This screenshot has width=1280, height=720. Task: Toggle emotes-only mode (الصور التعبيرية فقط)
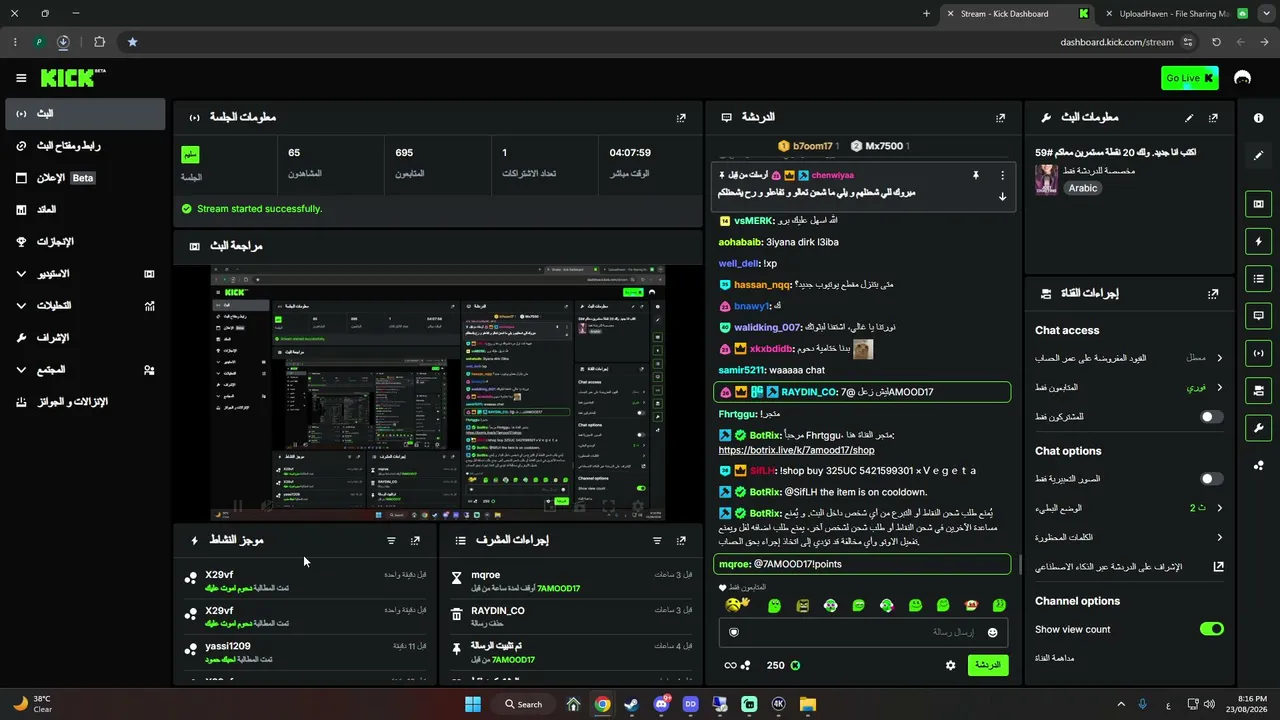click(1211, 479)
